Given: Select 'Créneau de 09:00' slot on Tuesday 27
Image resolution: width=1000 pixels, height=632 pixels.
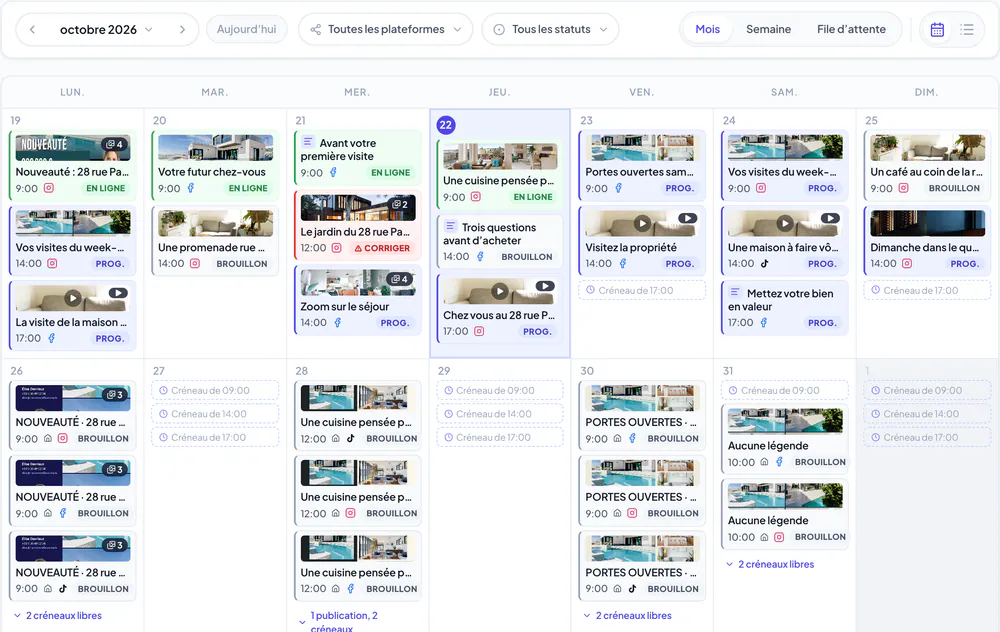Looking at the screenshot, I should (215, 390).
